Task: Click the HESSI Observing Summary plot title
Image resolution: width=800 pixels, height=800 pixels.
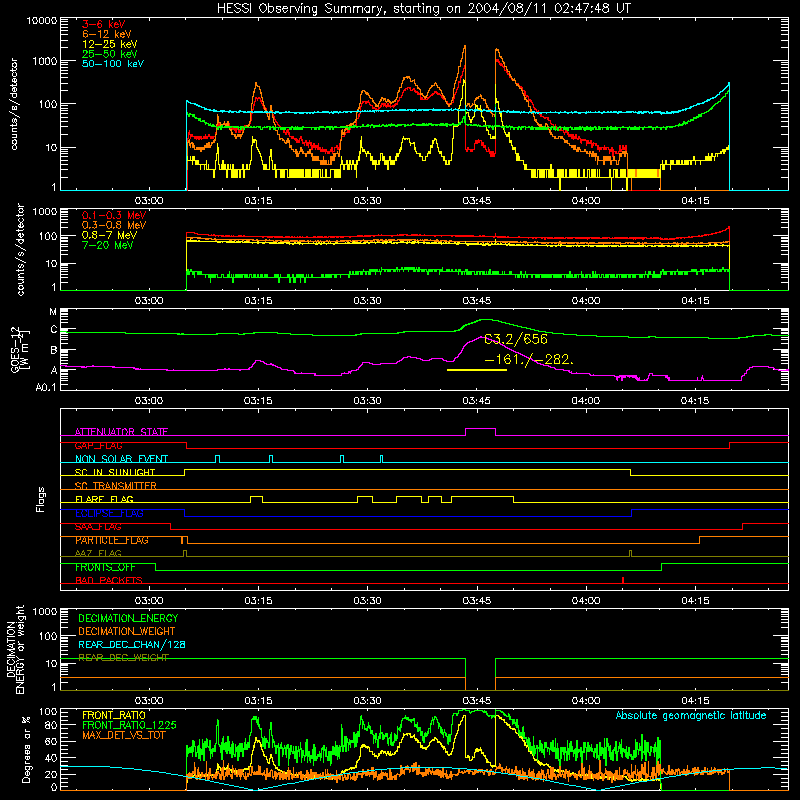Action: click(423, 8)
